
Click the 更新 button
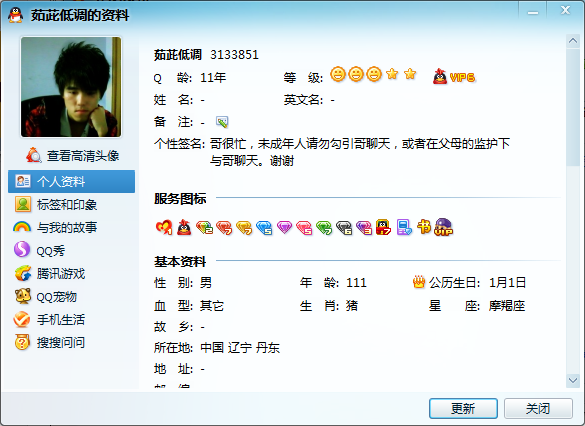tap(463, 408)
